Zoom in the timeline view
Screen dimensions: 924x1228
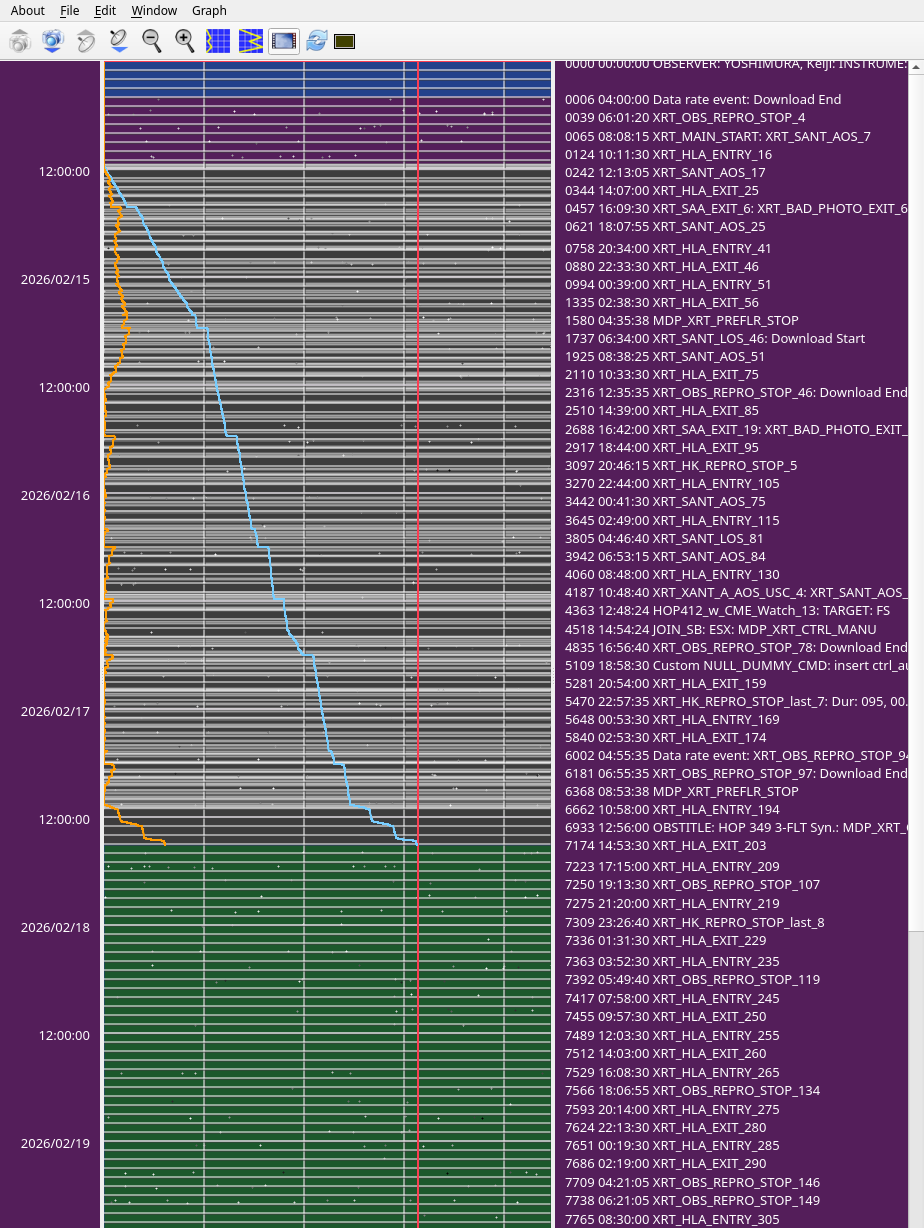[x=185, y=41]
